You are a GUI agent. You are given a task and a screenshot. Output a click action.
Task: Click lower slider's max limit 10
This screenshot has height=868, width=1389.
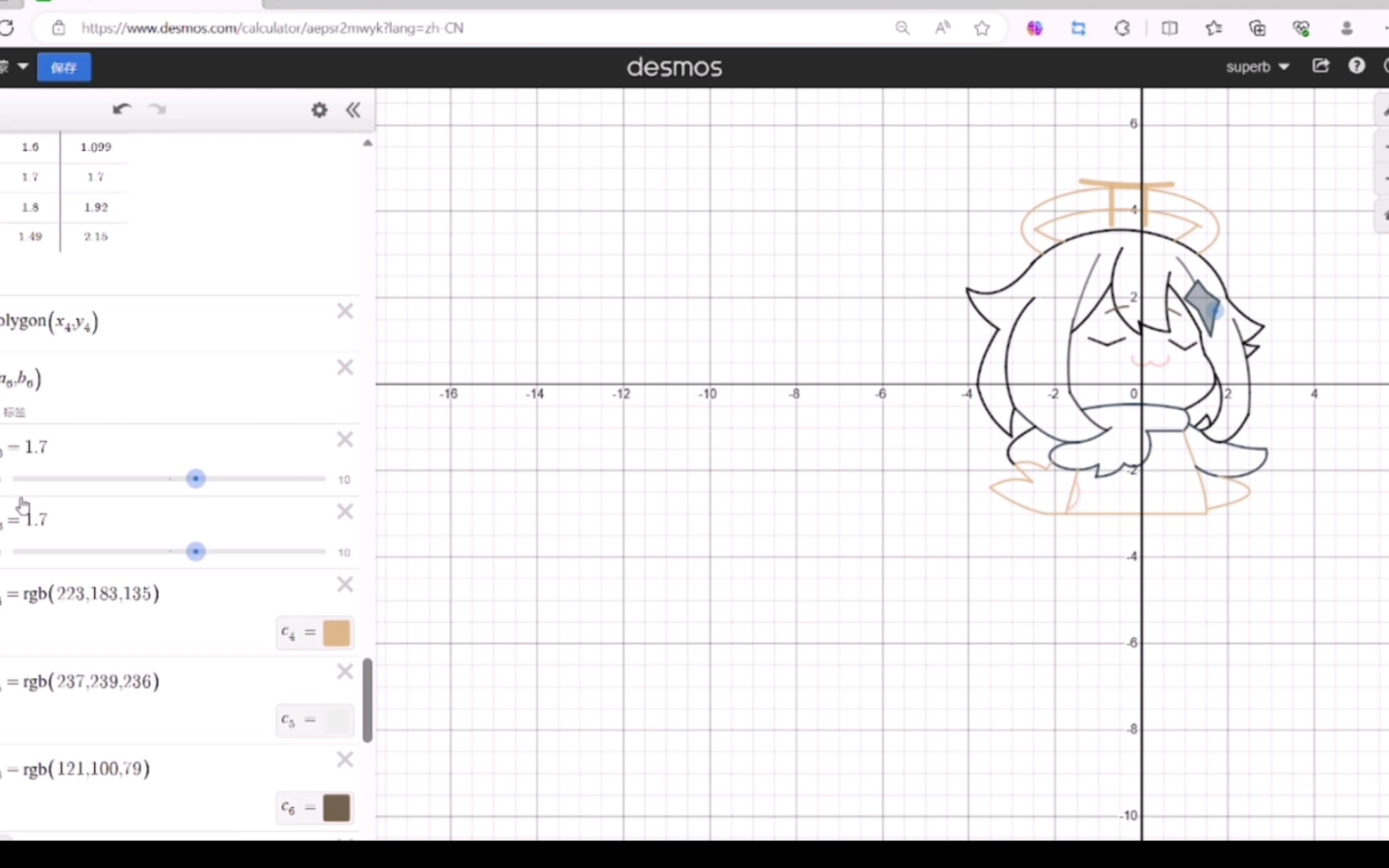344,552
